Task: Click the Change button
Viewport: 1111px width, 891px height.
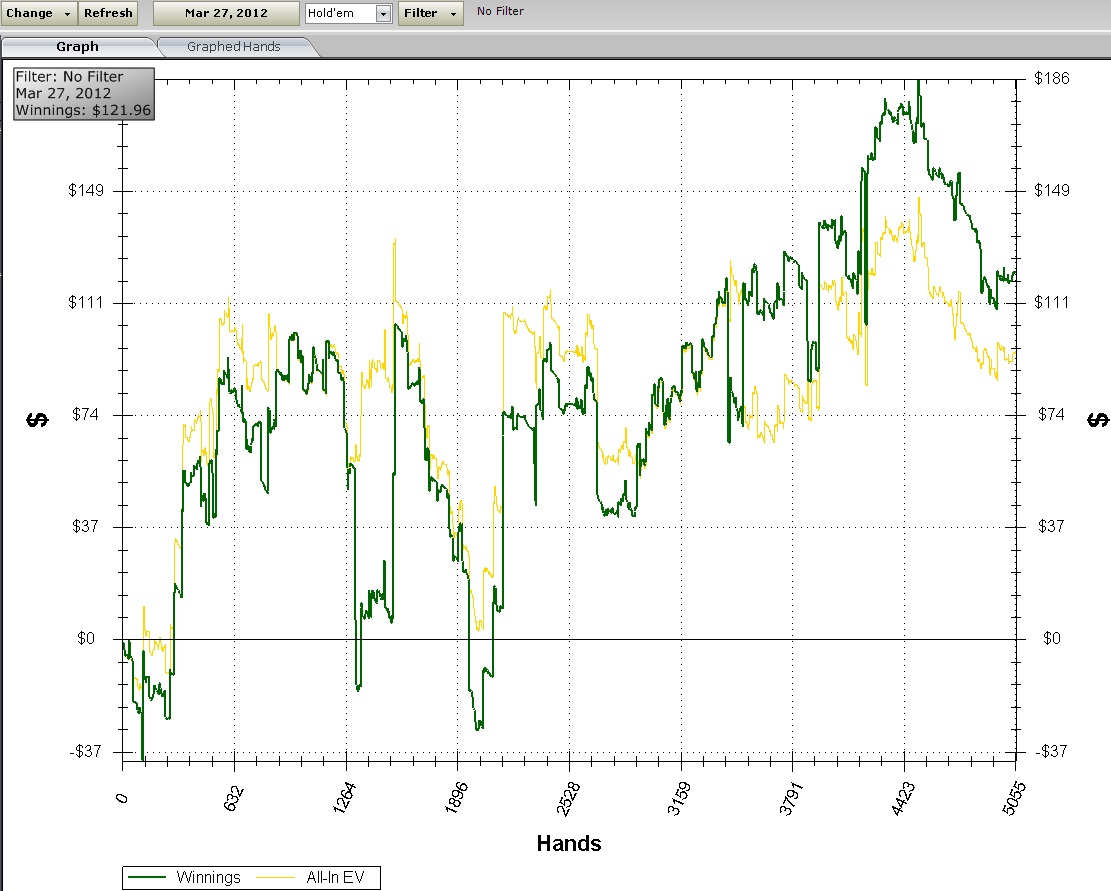Action: pyautogui.click(x=30, y=13)
